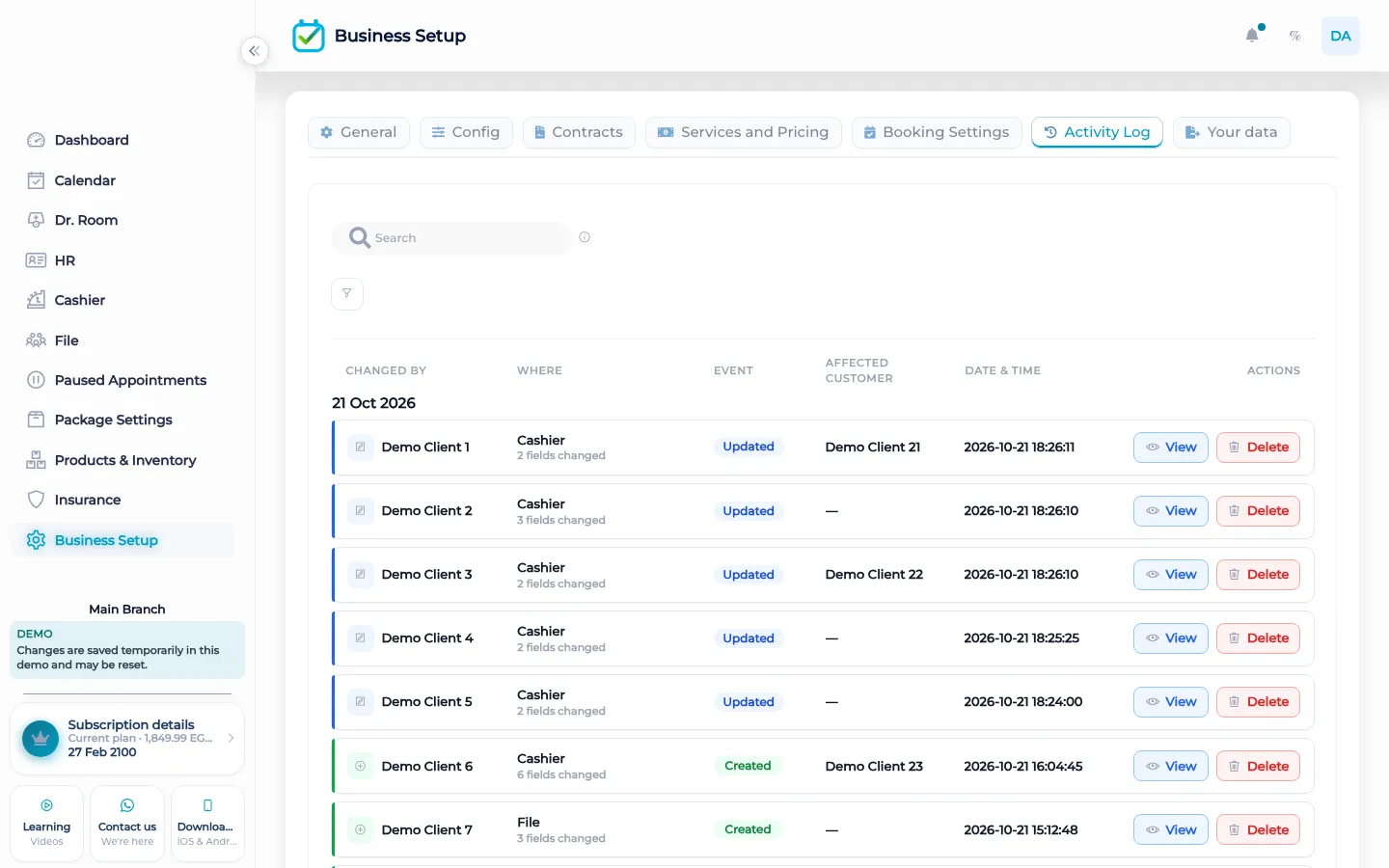Open the Services and Pricing tab
Screen dimensions: 1389x868
point(744,132)
